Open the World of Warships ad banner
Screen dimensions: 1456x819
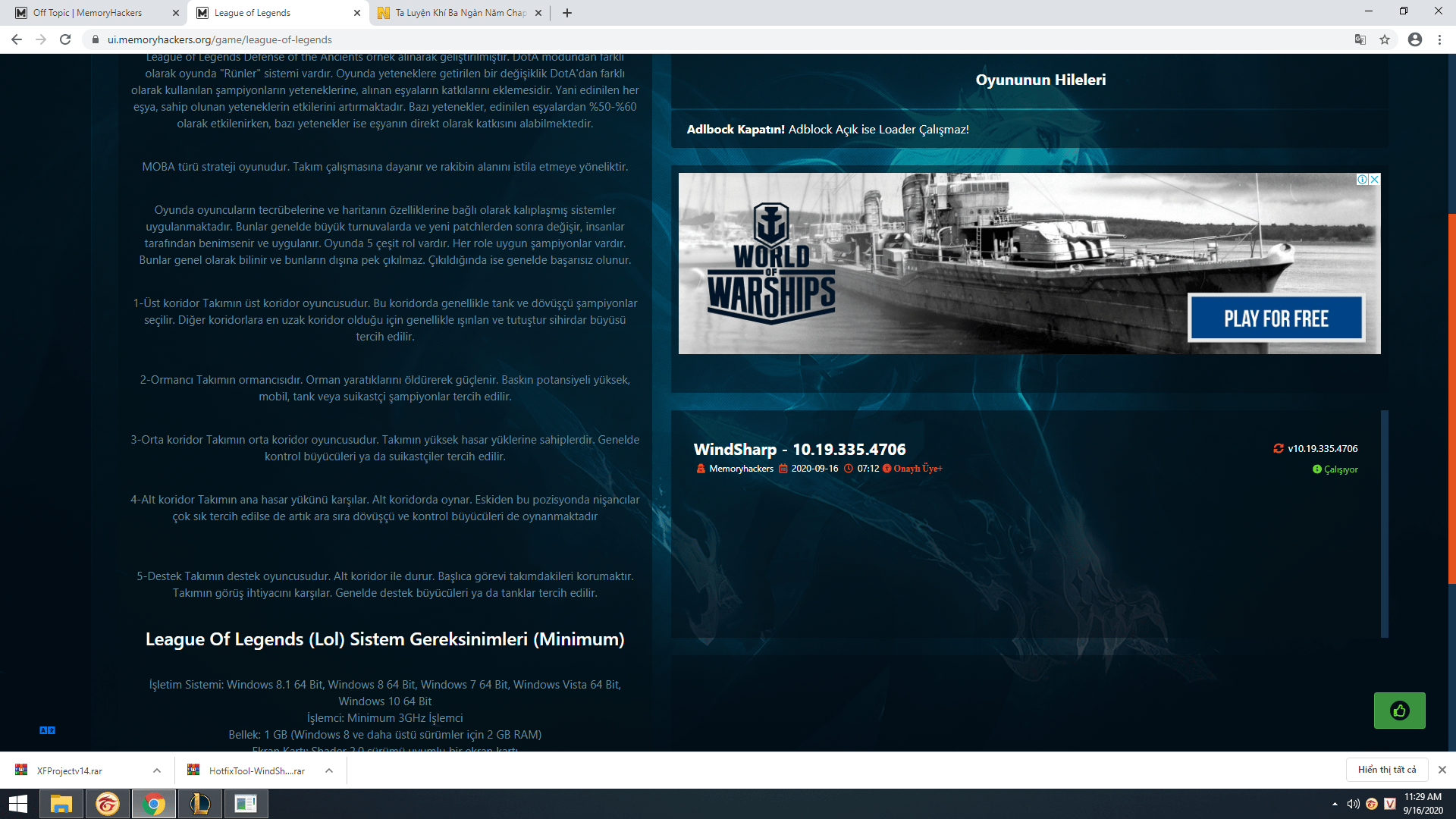(x=1029, y=263)
